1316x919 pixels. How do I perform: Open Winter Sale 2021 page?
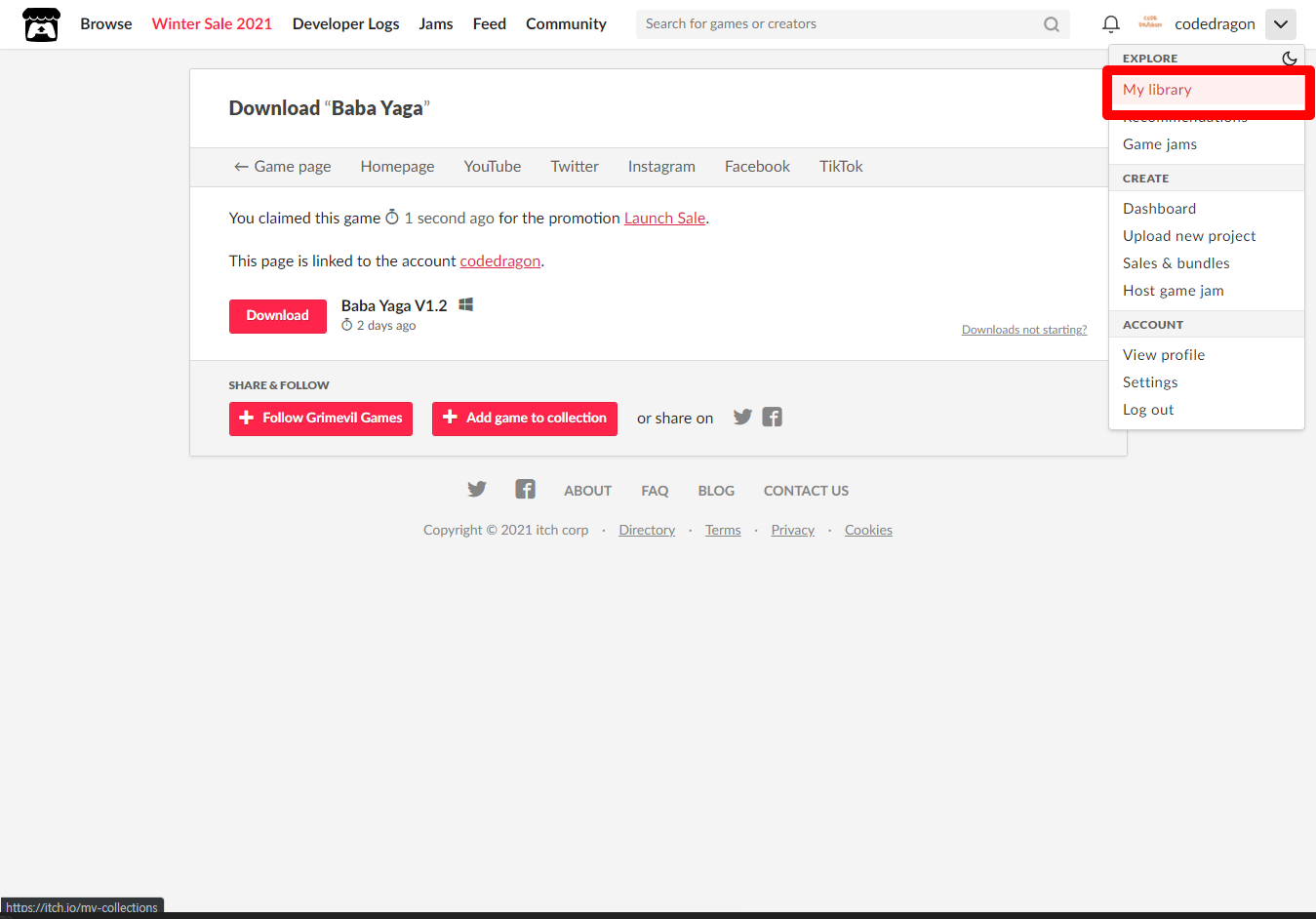pyautogui.click(x=212, y=24)
